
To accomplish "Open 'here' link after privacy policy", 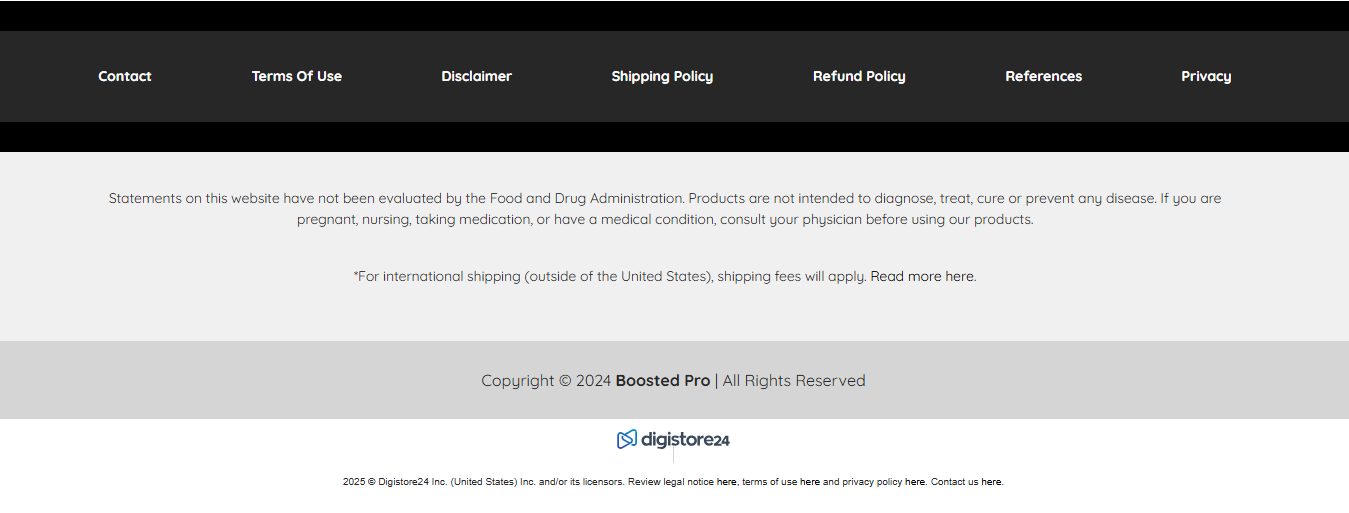I will click(915, 482).
